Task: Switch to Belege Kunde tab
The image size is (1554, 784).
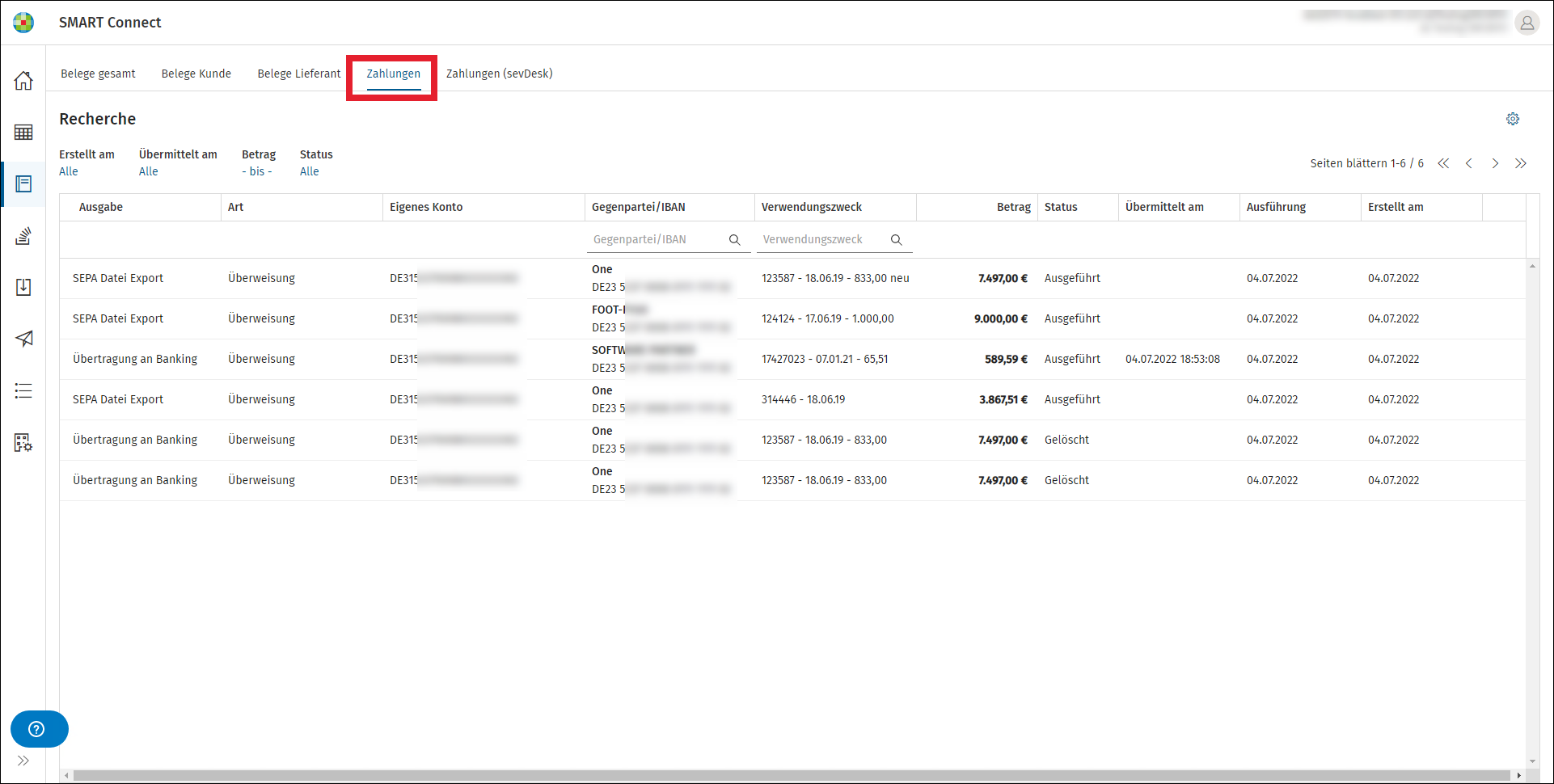Action: coord(196,74)
